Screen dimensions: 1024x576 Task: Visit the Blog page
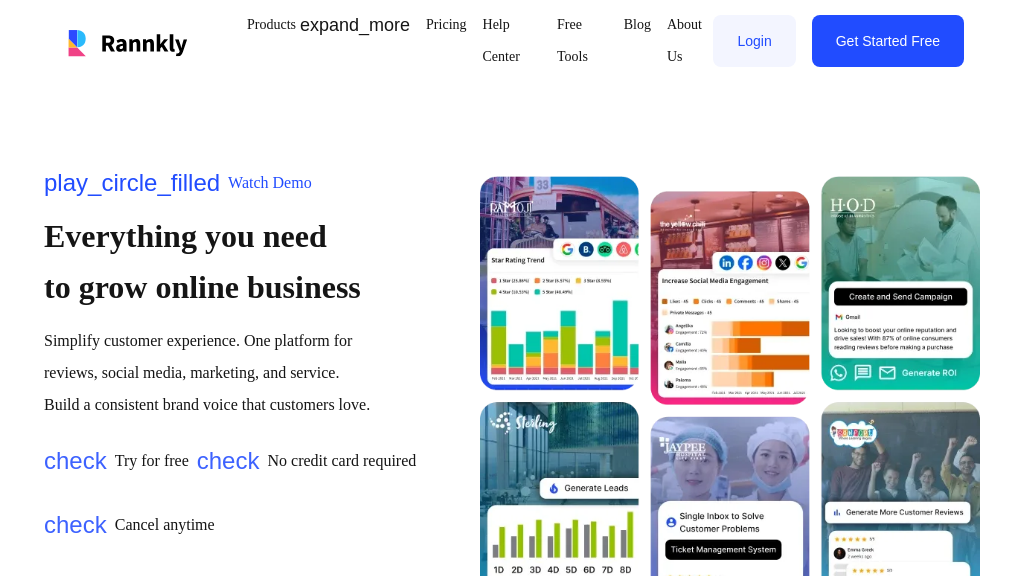tap(637, 24)
